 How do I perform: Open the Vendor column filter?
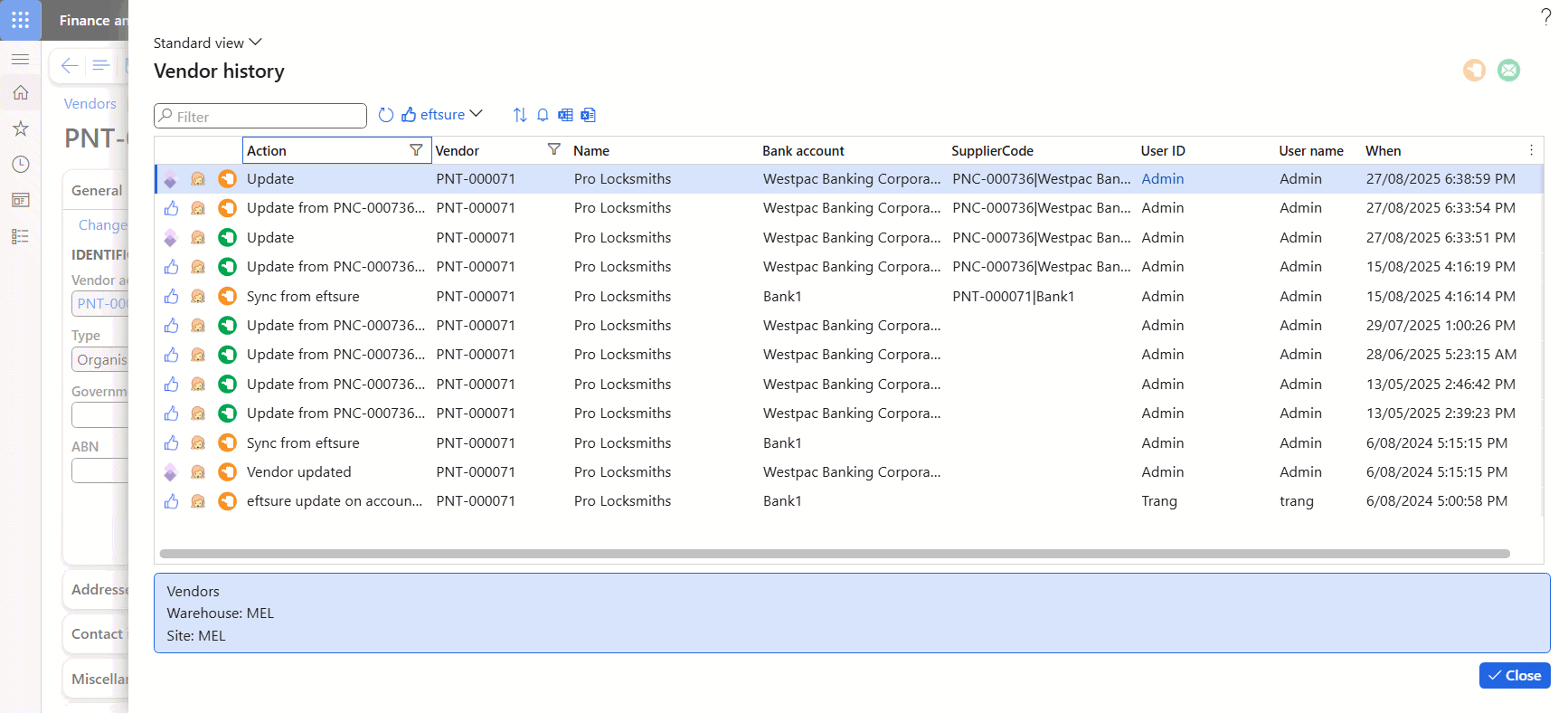tap(554, 149)
